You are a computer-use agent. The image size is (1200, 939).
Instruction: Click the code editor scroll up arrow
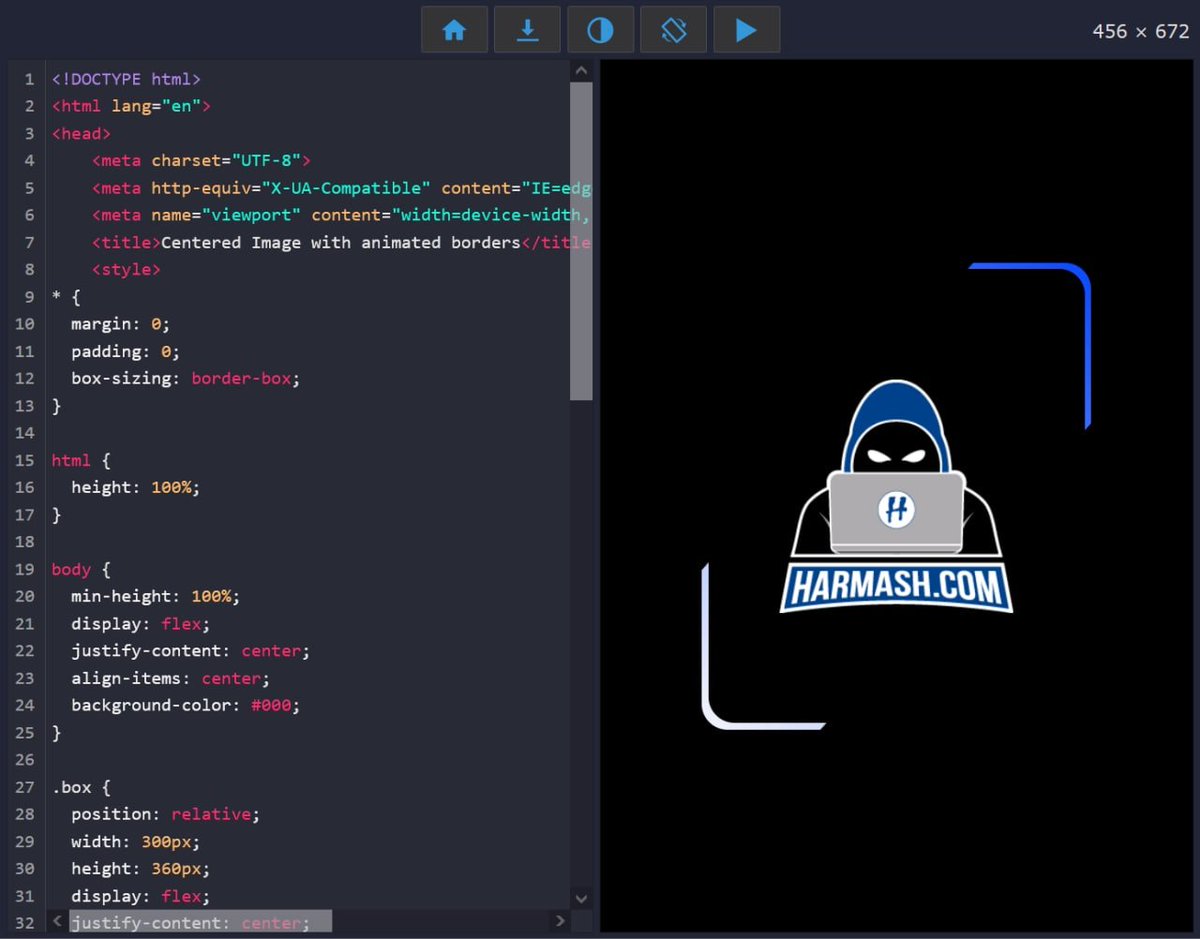click(x=581, y=71)
